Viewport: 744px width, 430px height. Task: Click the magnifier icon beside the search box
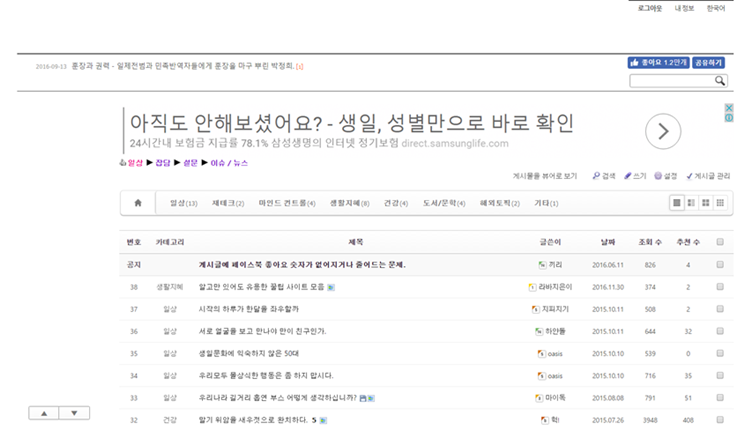(720, 80)
